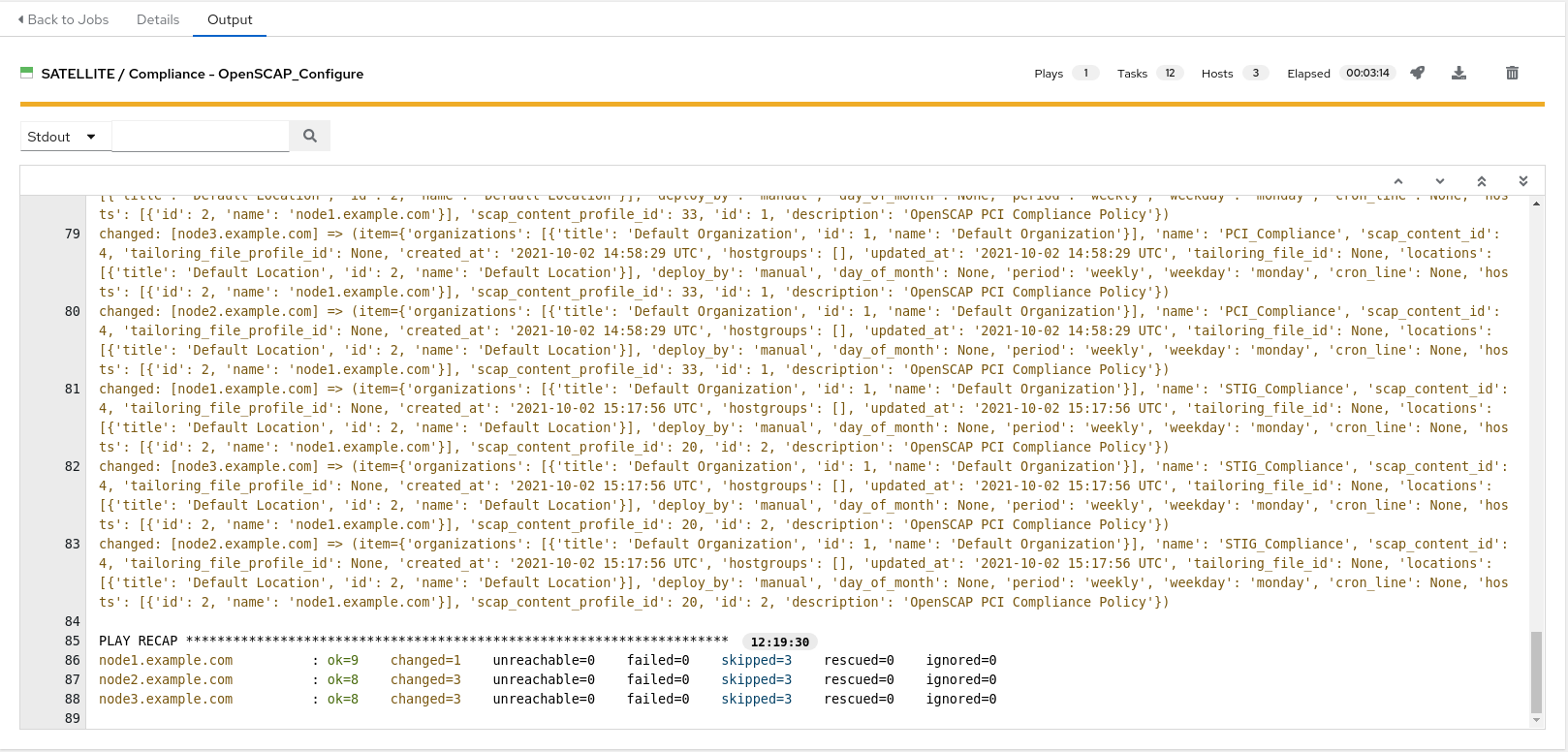Click the output vertical scrollbar thumb
Screen dimensions: 1568x752
1536,672
